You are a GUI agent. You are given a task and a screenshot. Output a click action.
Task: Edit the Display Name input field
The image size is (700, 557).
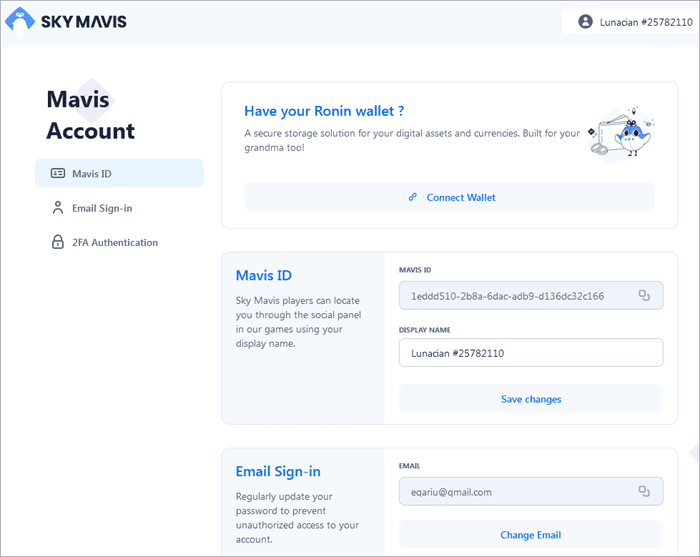[531, 352]
